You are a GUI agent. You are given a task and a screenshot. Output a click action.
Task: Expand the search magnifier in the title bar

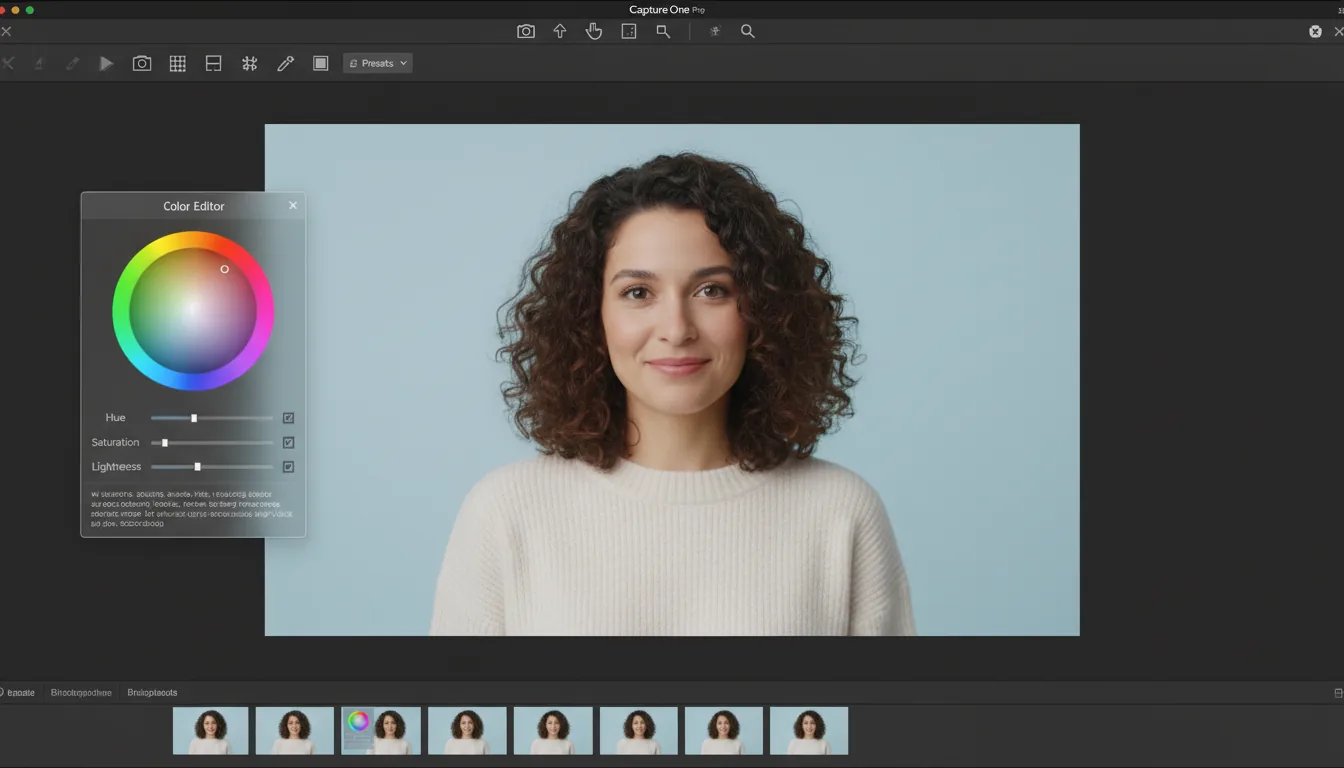point(747,31)
